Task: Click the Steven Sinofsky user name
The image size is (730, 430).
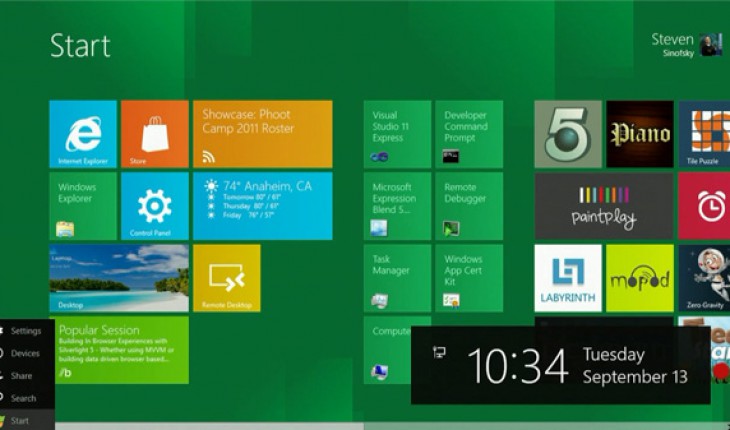Action: 673,45
